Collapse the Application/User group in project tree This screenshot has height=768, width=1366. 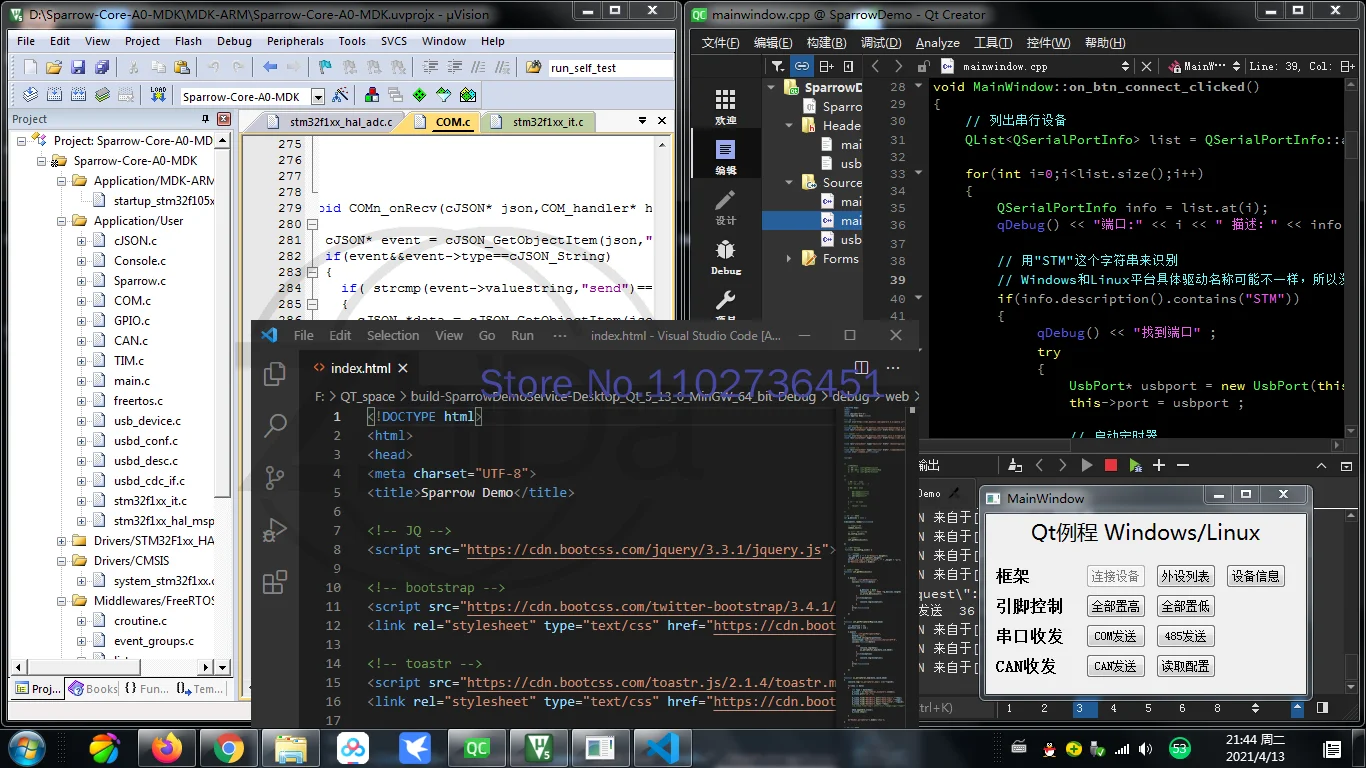point(63,221)
